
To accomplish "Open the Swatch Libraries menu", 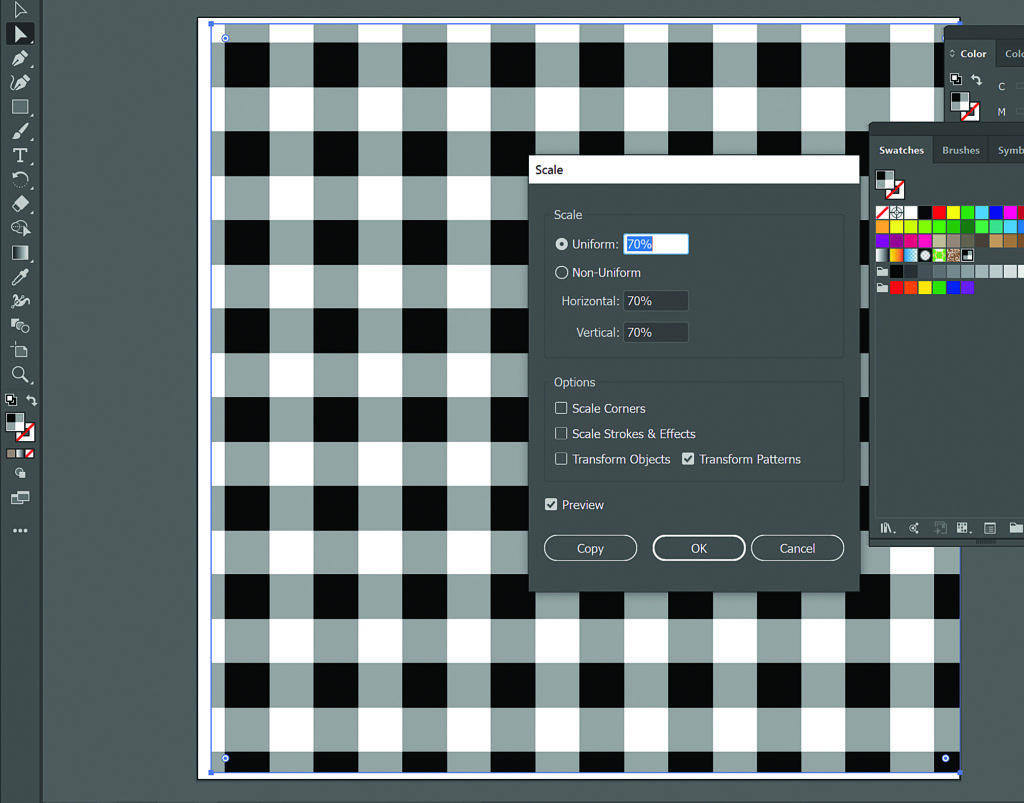I will tap(887, 528).
